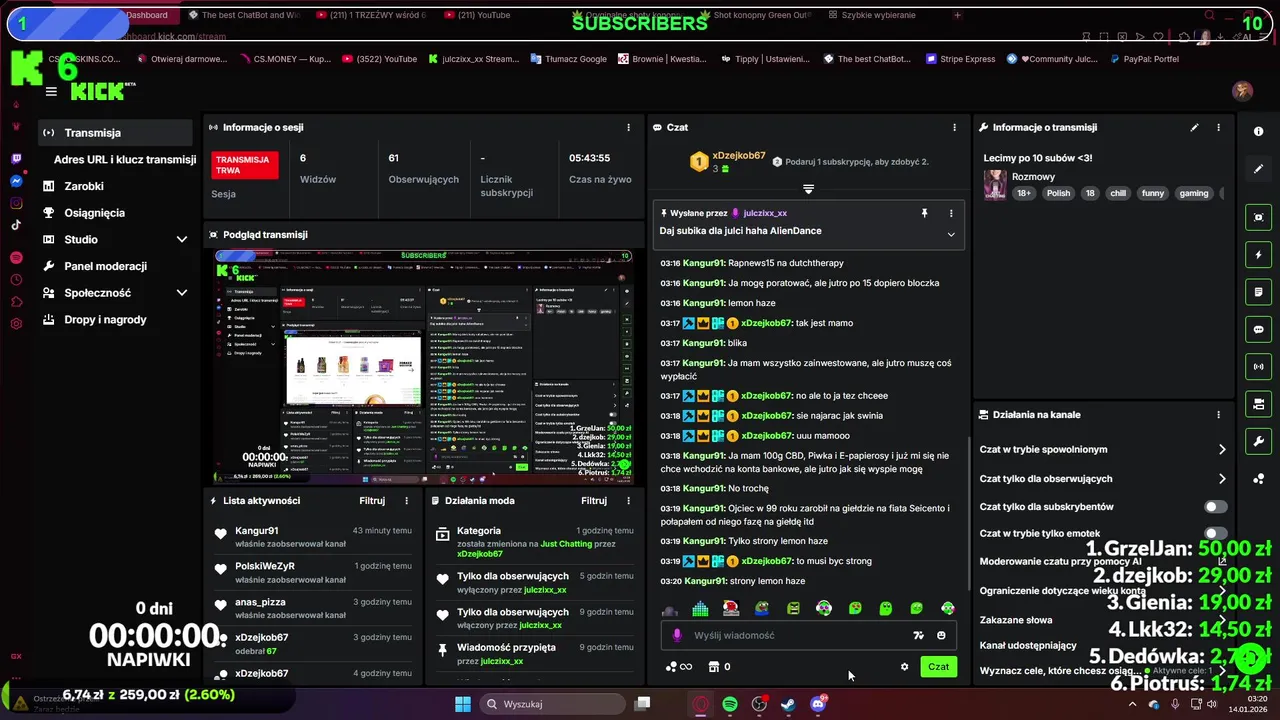Click the gaming tag in stream info
Screen dimensions: 1280x720
click(x=1193, y=193)
